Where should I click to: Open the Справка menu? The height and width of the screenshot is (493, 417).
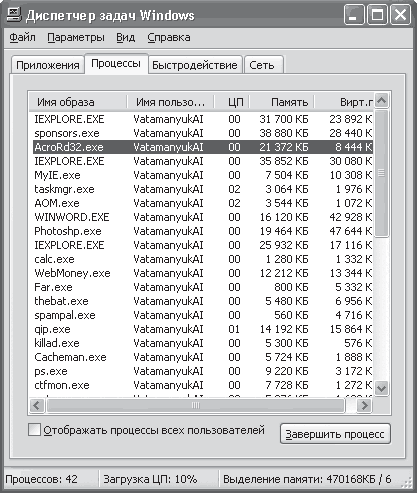[x=169, y=37]
